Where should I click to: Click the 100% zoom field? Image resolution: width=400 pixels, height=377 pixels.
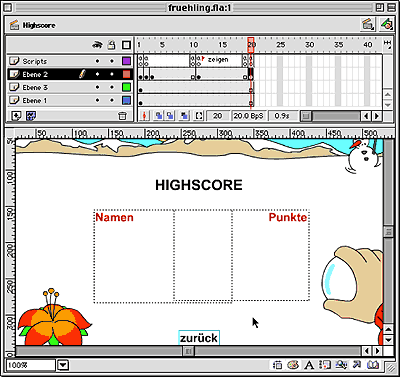pyautogui.click(x=31, y=365)
